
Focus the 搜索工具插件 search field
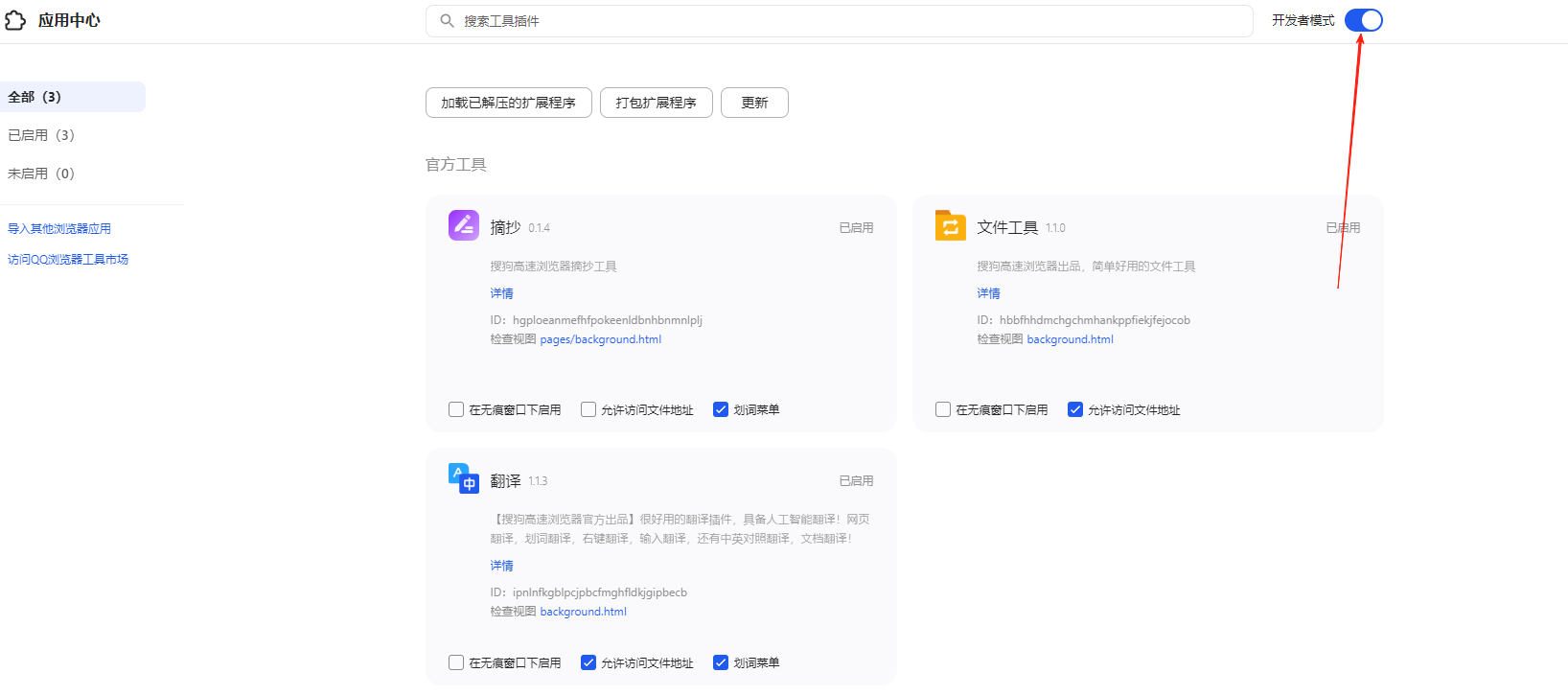click(840, 21)
